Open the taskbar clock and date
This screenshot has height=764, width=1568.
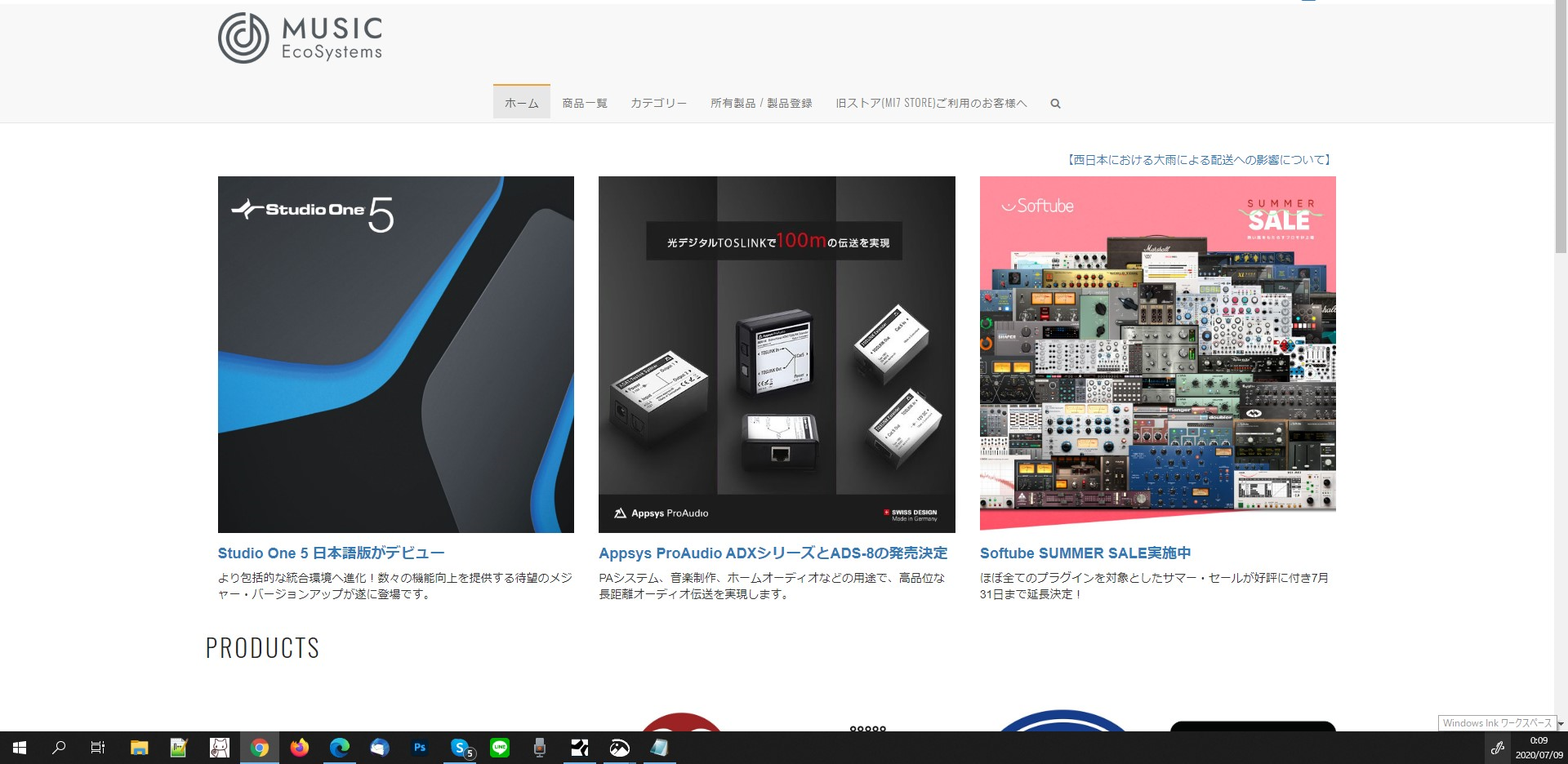(x=1539, y=748)
